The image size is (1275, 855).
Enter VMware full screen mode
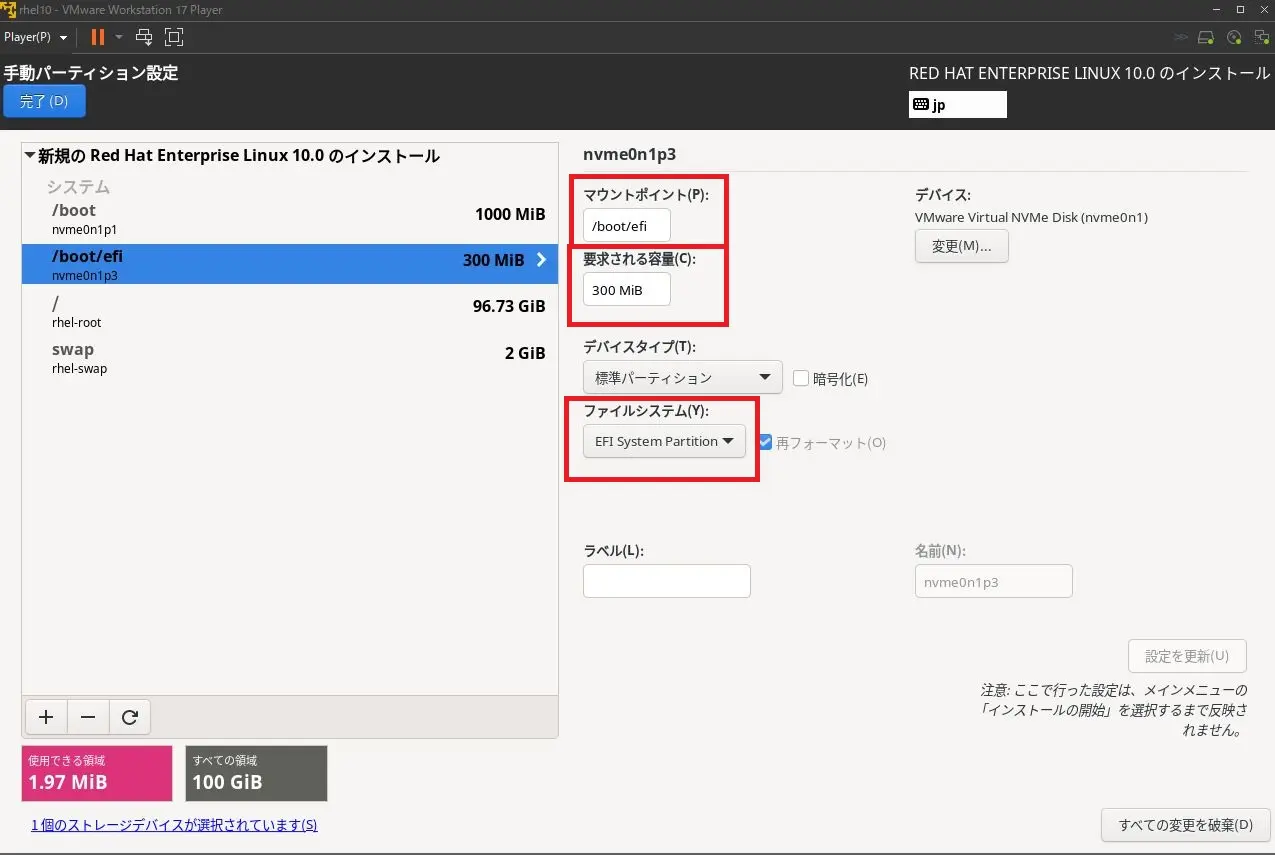174,37
